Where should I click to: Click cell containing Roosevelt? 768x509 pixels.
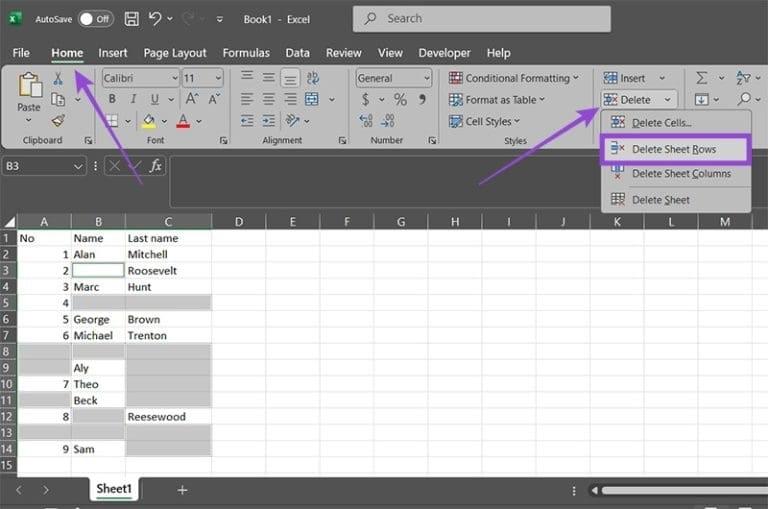click(168, 270)
